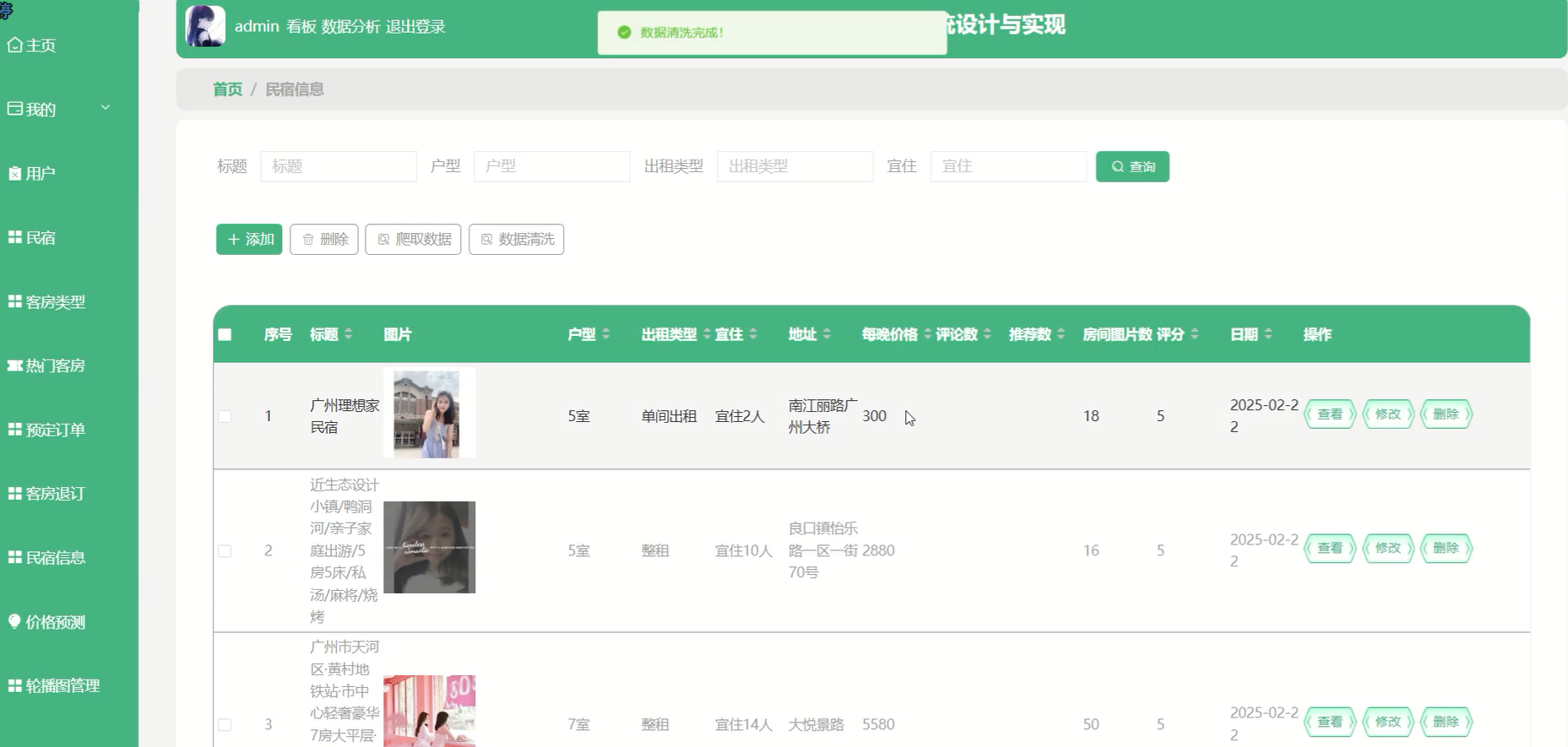1568x747 pixels.
Task: Focus the 户型 search input
Action: (x=552, y=166)
